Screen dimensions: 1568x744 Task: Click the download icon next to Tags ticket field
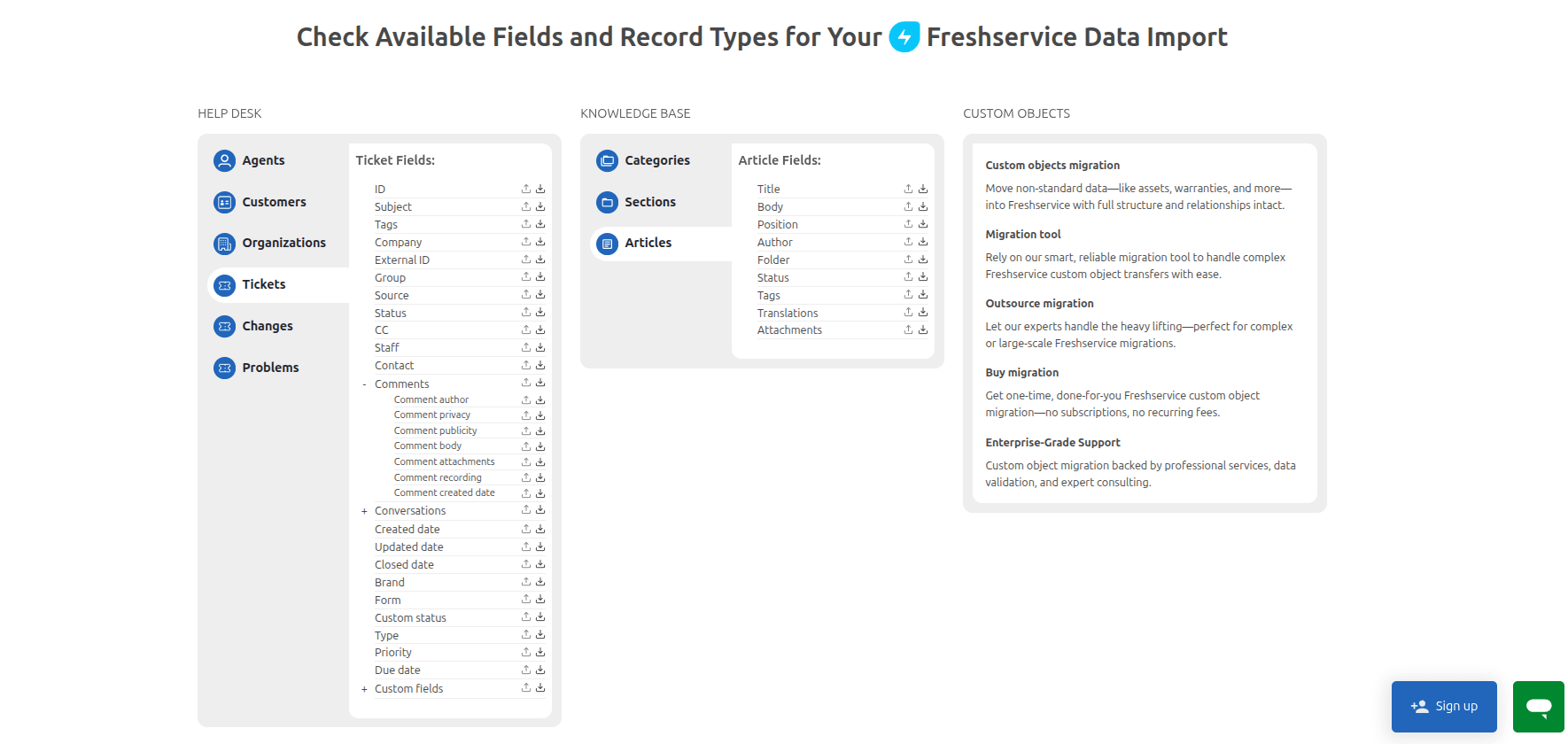click(x=539, y=223)
